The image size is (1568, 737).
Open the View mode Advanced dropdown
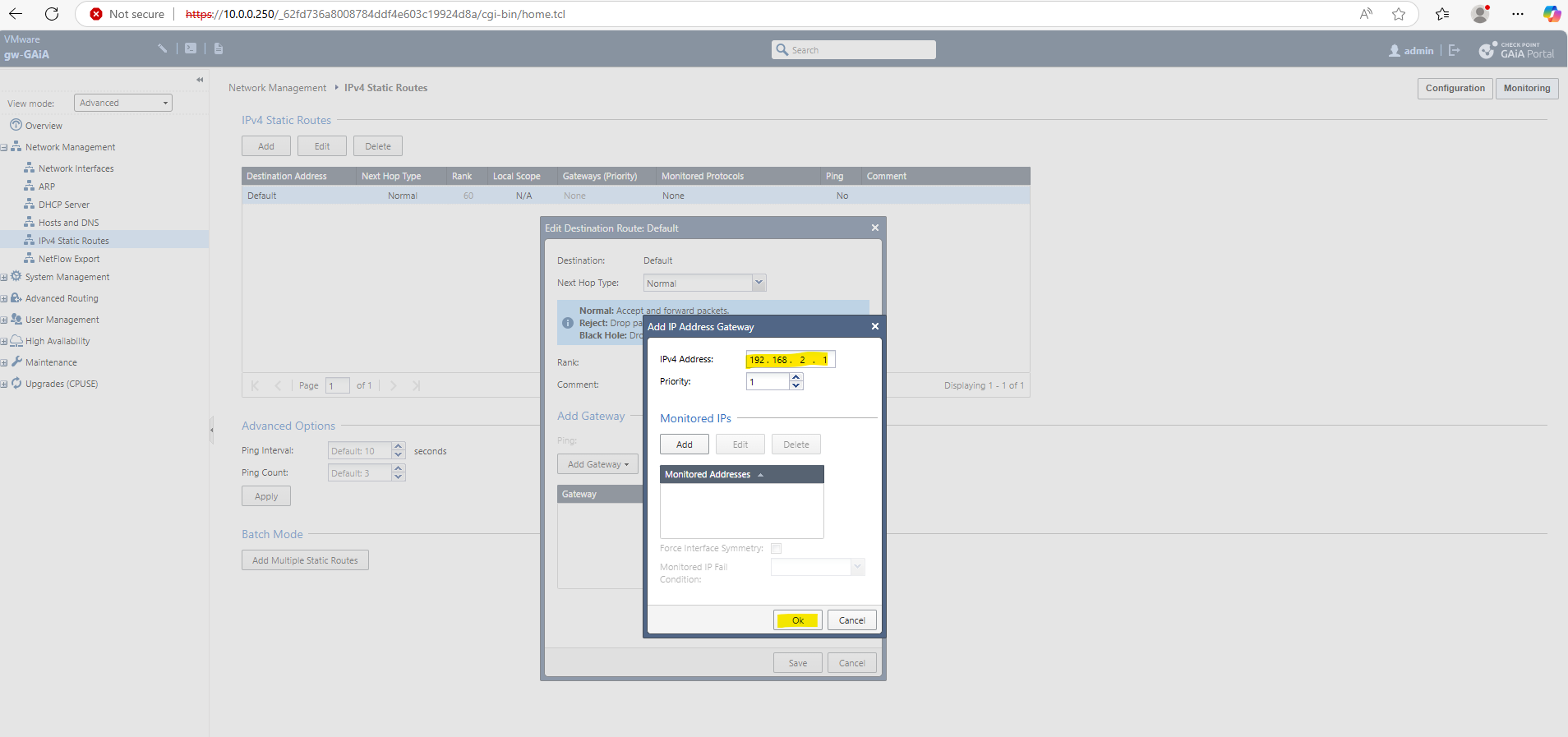[x=123, y=103]
